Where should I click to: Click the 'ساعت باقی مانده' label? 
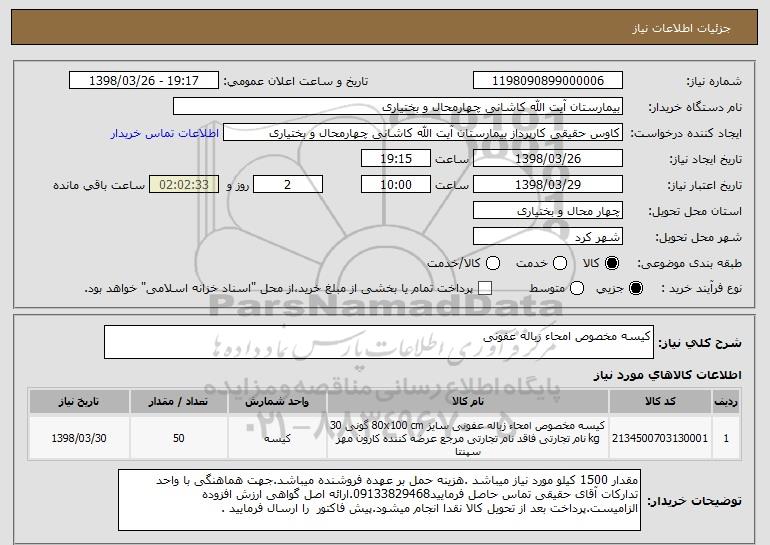(99, 185)
